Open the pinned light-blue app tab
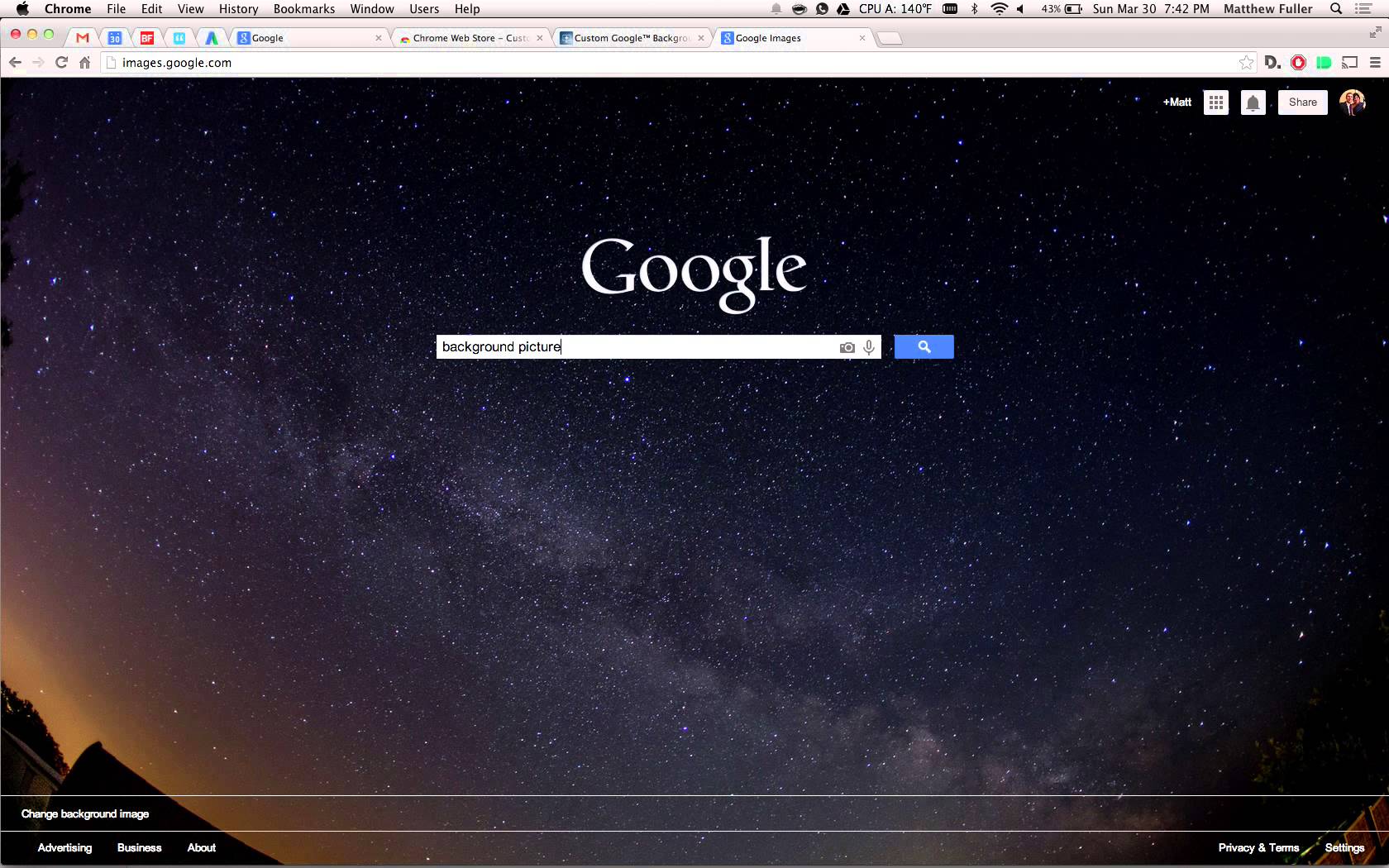The image size is (1389, 868). (179, 38)
